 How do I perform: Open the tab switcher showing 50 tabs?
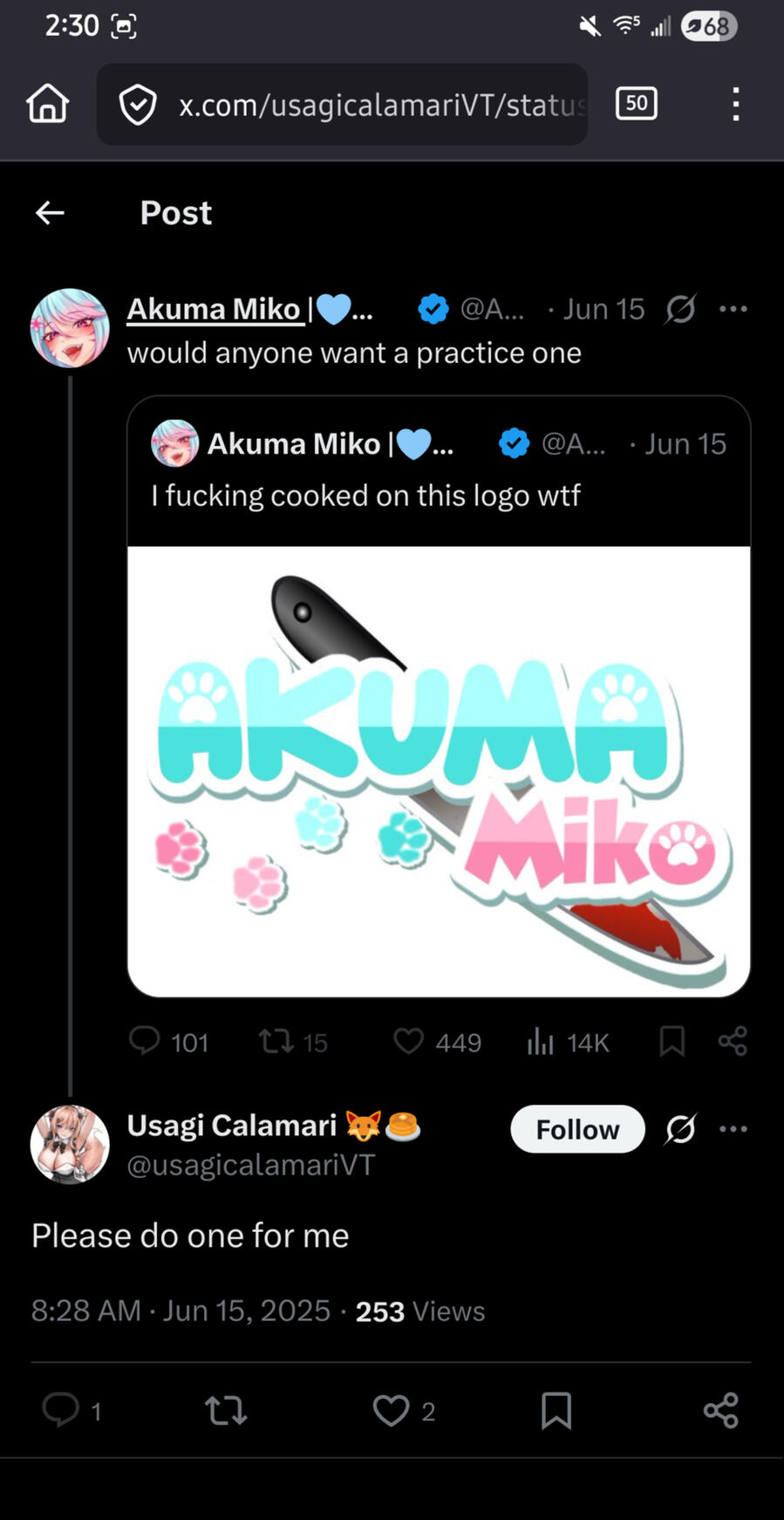point(636,104)
